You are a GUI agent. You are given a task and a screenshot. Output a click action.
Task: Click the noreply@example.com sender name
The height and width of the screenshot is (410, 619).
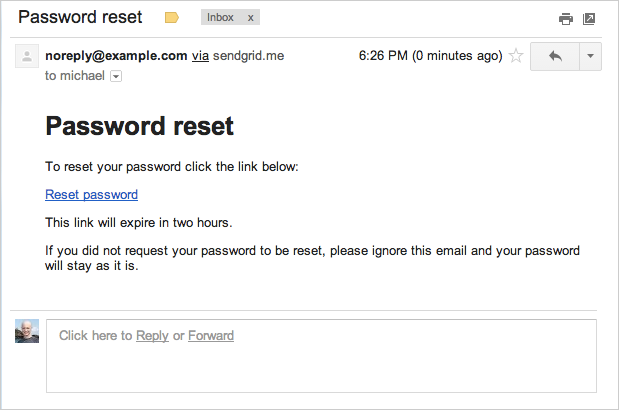click(116, 56)
